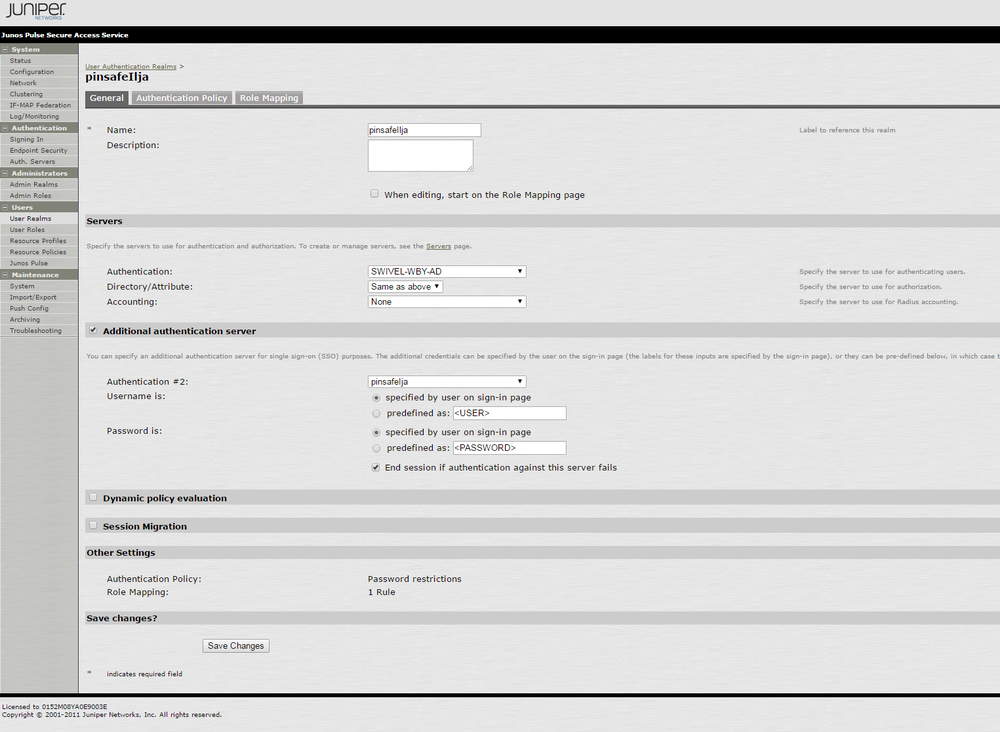
Task: Expand the Directory/Attribute dropdown
Action: pos(405,287)
